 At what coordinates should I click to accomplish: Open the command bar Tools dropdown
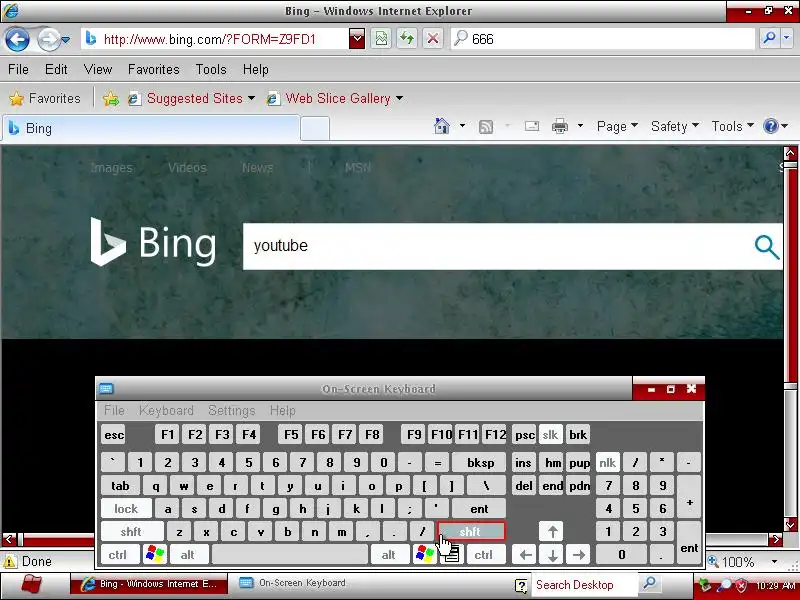pyautogui.click(x=732, y=126)
